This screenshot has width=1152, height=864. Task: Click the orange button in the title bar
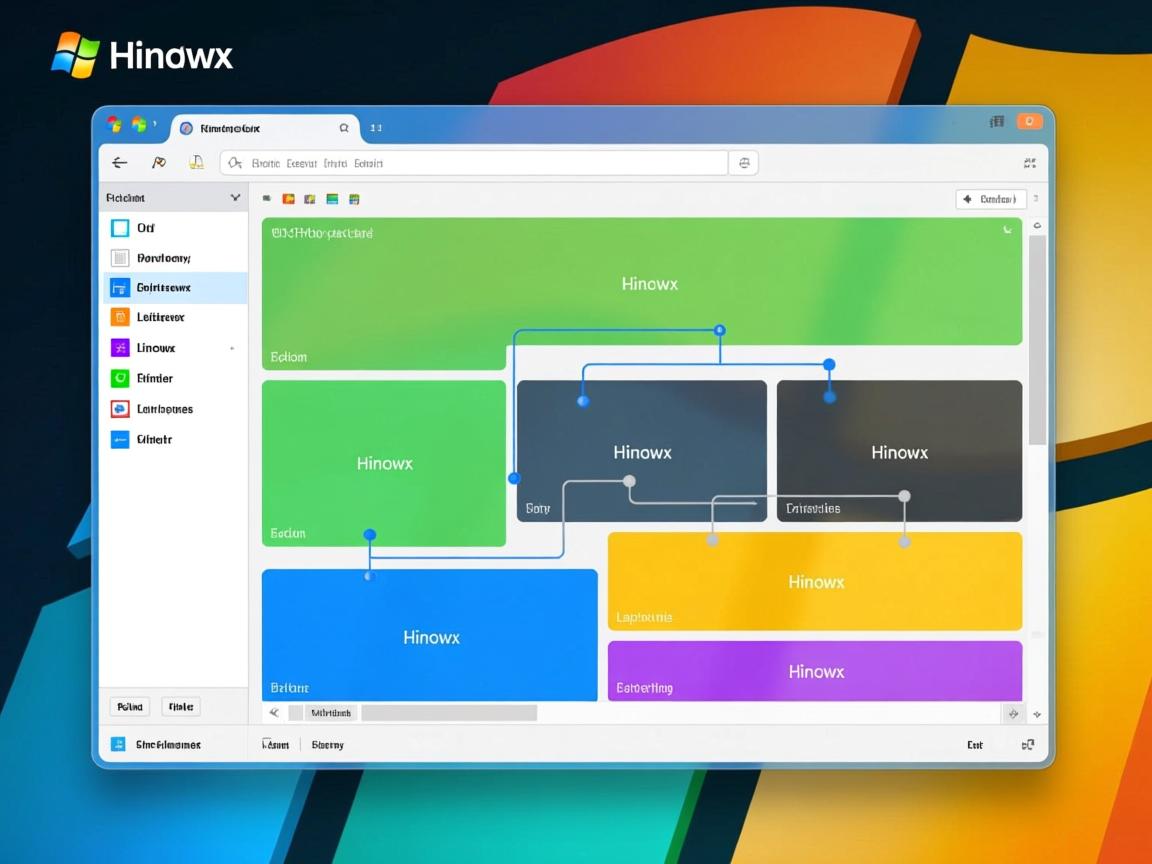[x=1029, y=122]
